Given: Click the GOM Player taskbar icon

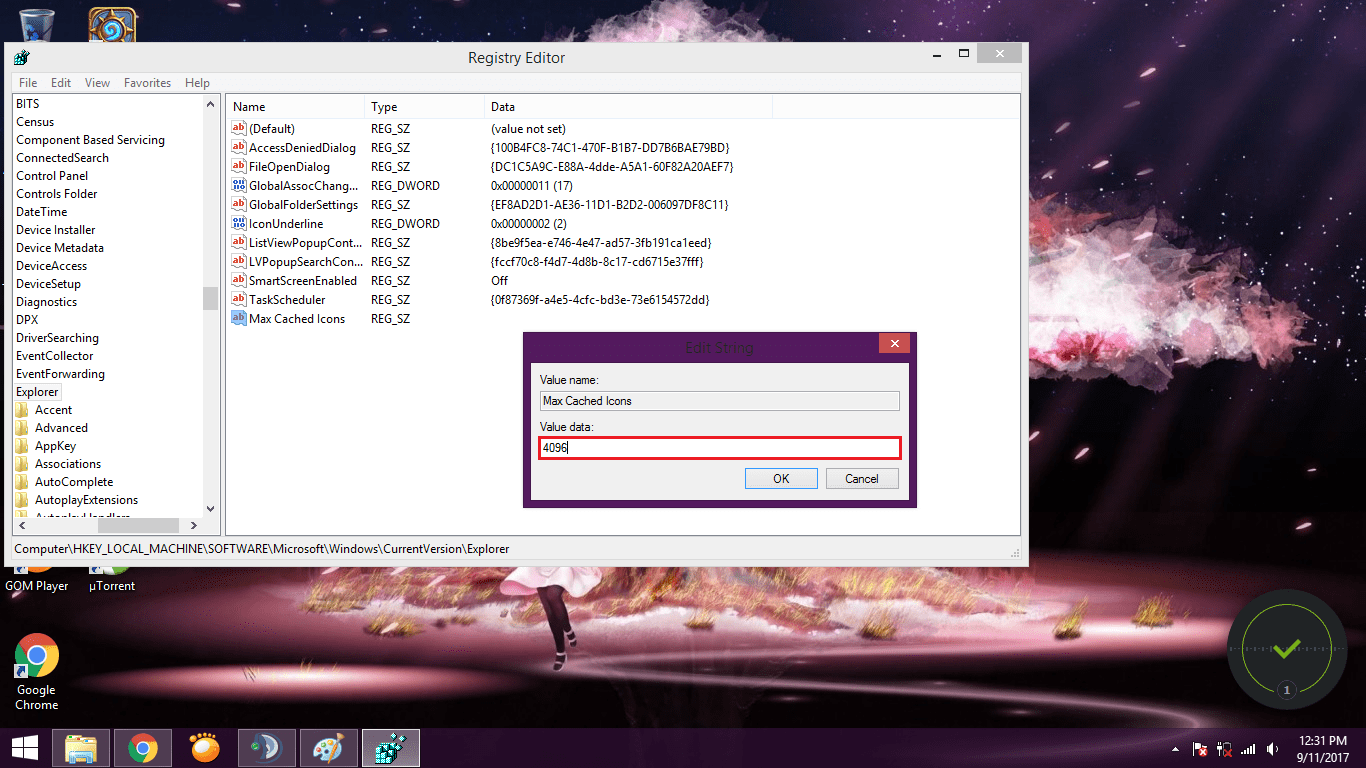Looking at the screenshot, I should [205, 748].
